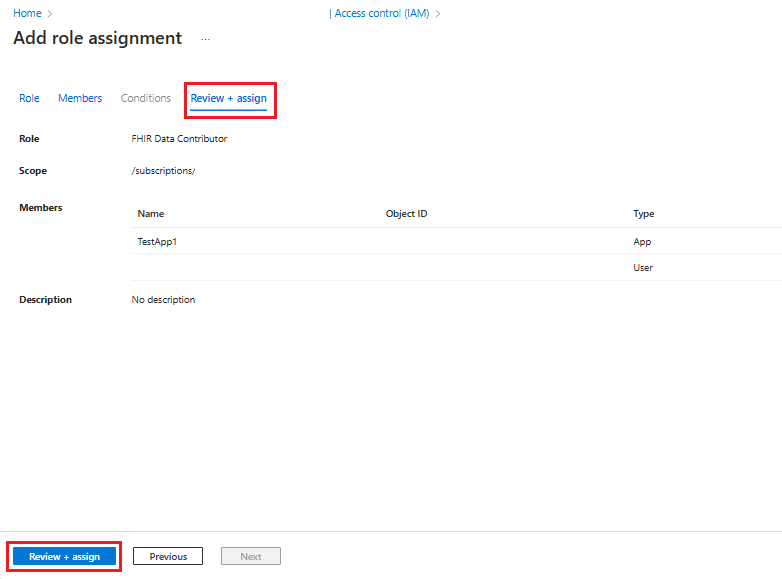
Task: Click the chevron after Access control (IAM)
Action: 438,14
